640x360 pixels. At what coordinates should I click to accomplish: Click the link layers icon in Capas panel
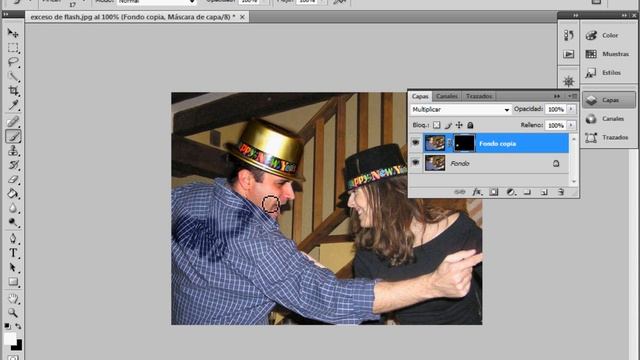460,192
